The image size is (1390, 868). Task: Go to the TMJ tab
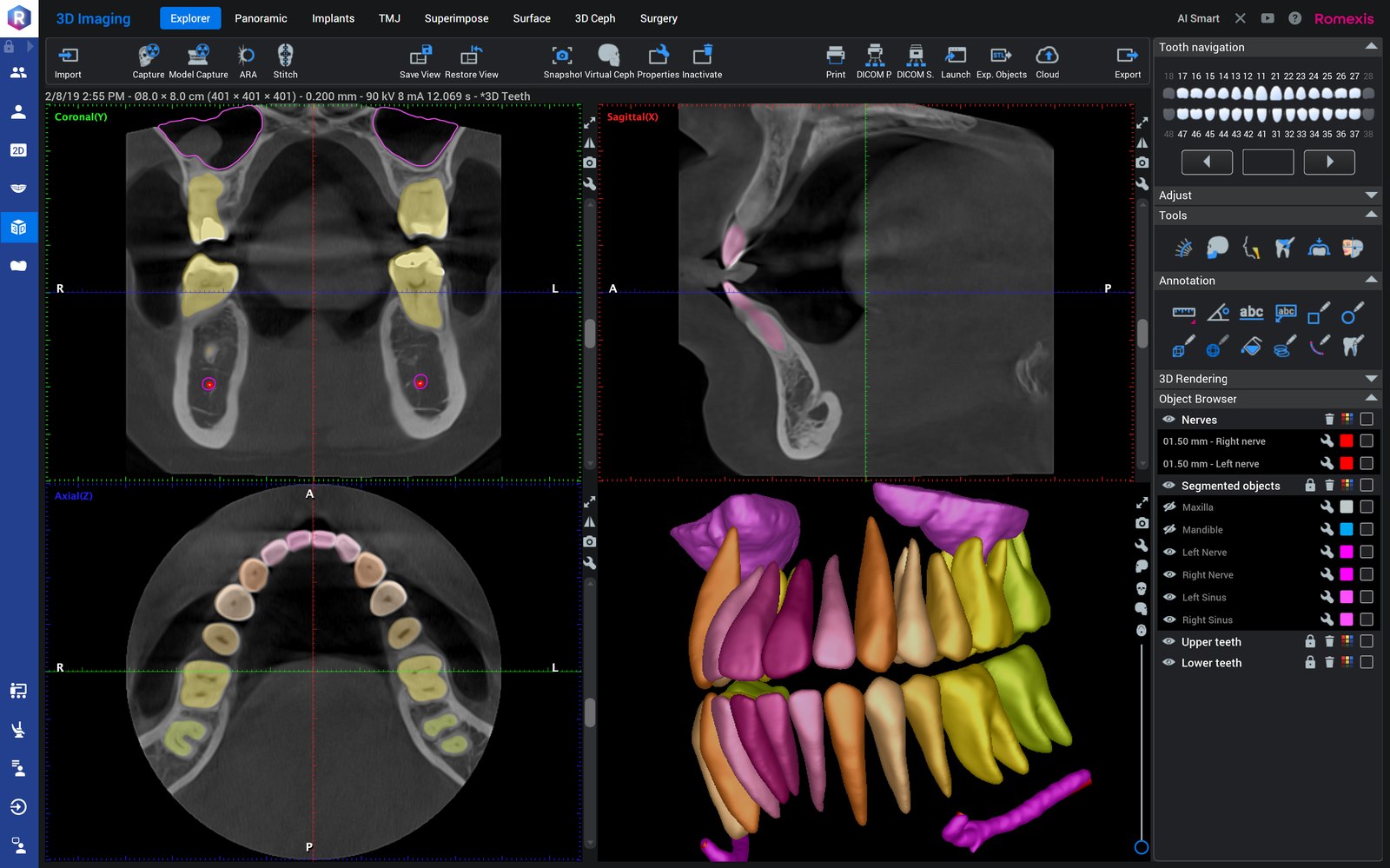389,18
